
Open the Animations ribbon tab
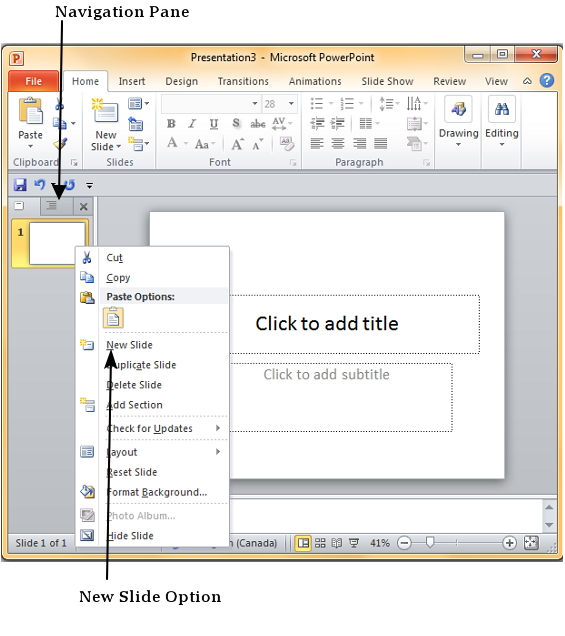[x=315, y=81]
